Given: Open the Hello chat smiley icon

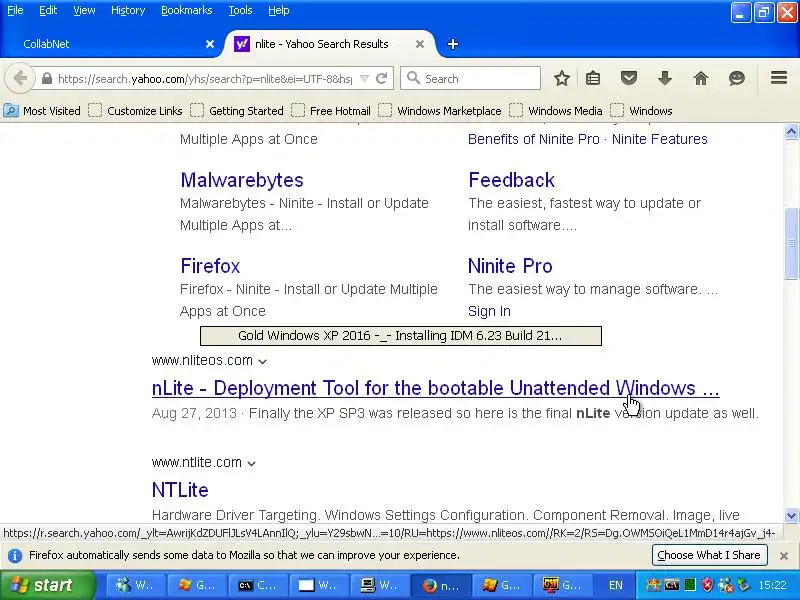Looking at the screenshot, I should pyautogui.click(x=737, y=79).
